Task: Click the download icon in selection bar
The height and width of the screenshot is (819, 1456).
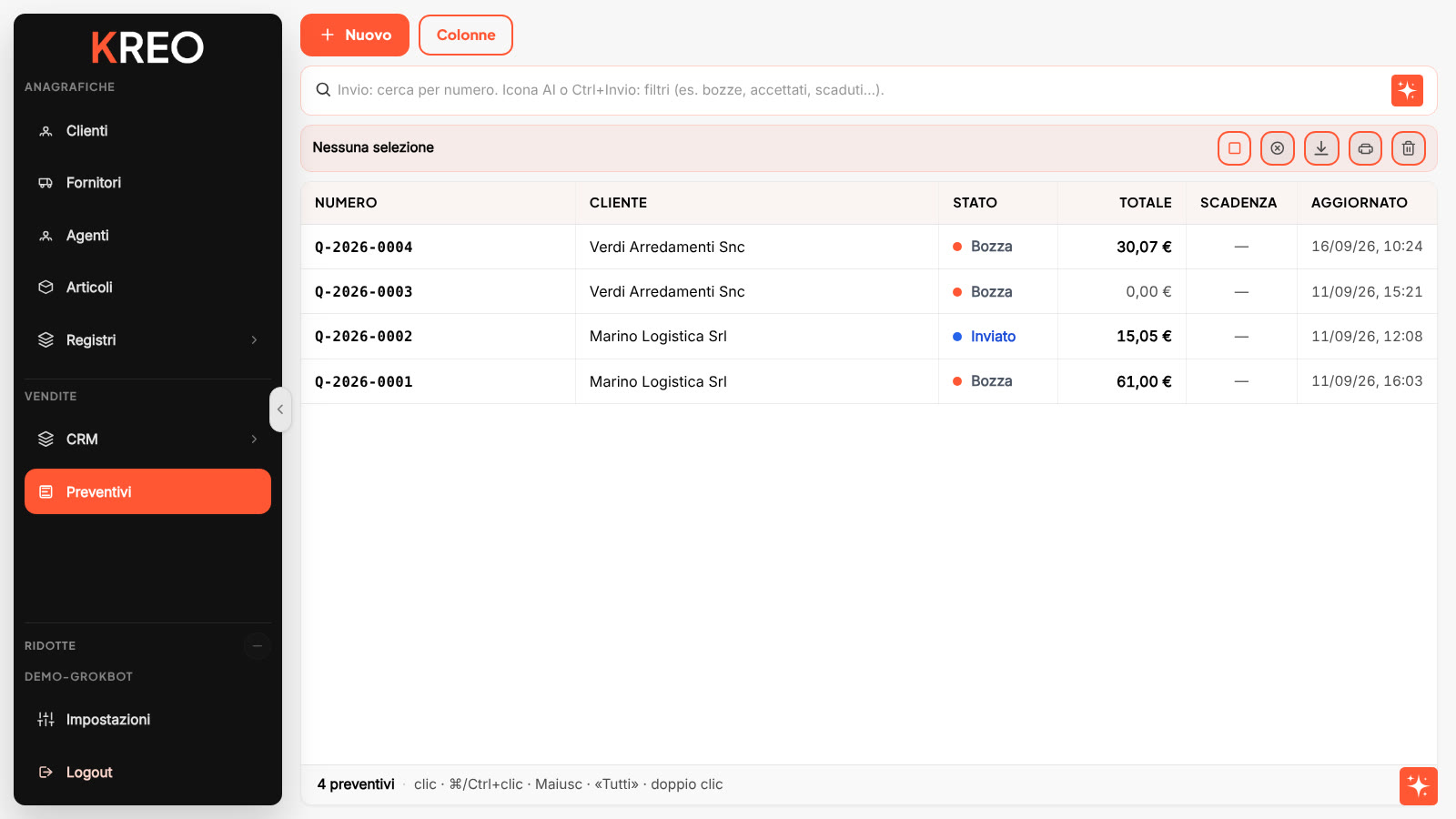Action: pos(1321,148)
